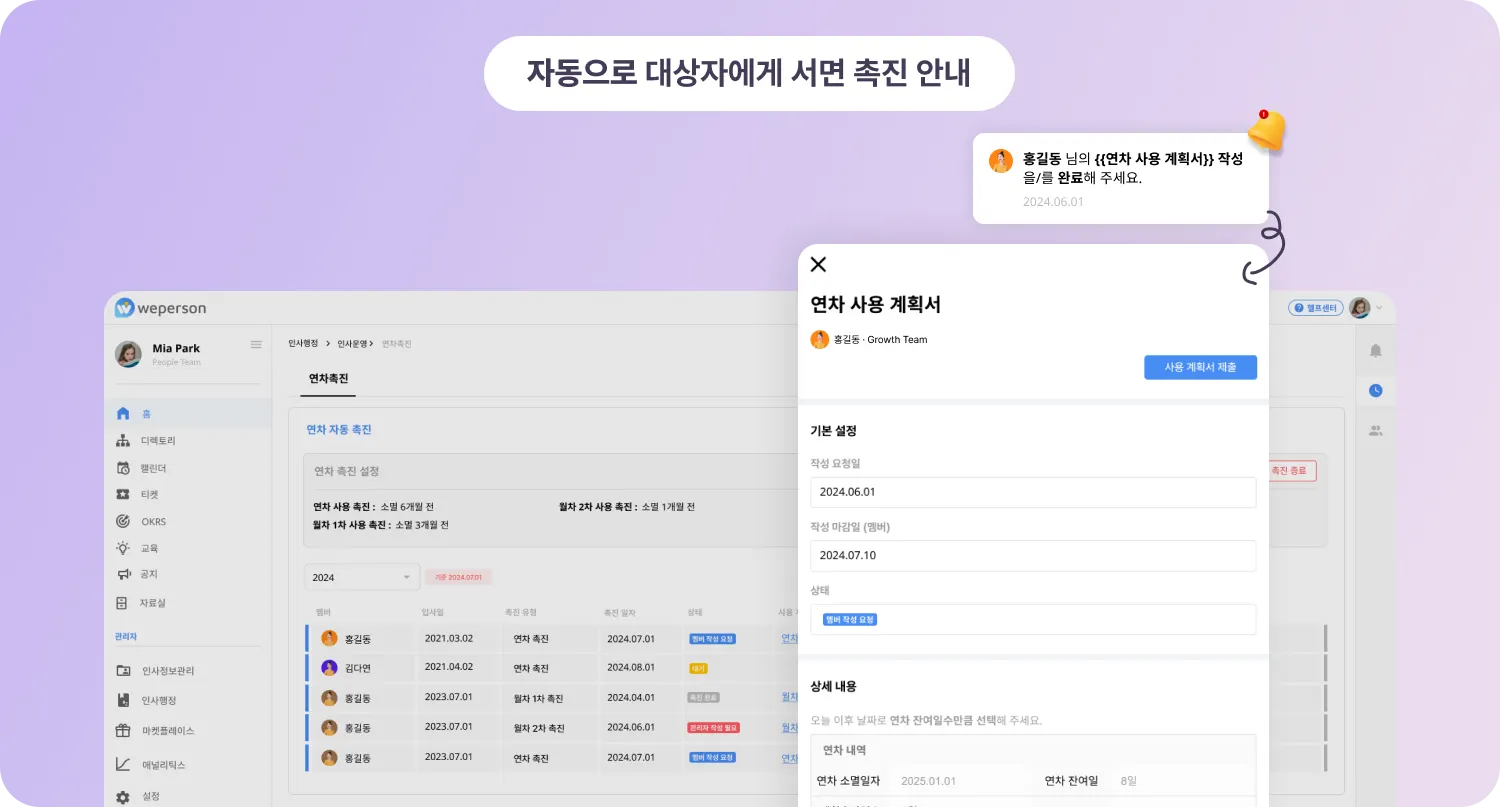
Task: Select the 김다연 name cell
Action: pos(357,668)
